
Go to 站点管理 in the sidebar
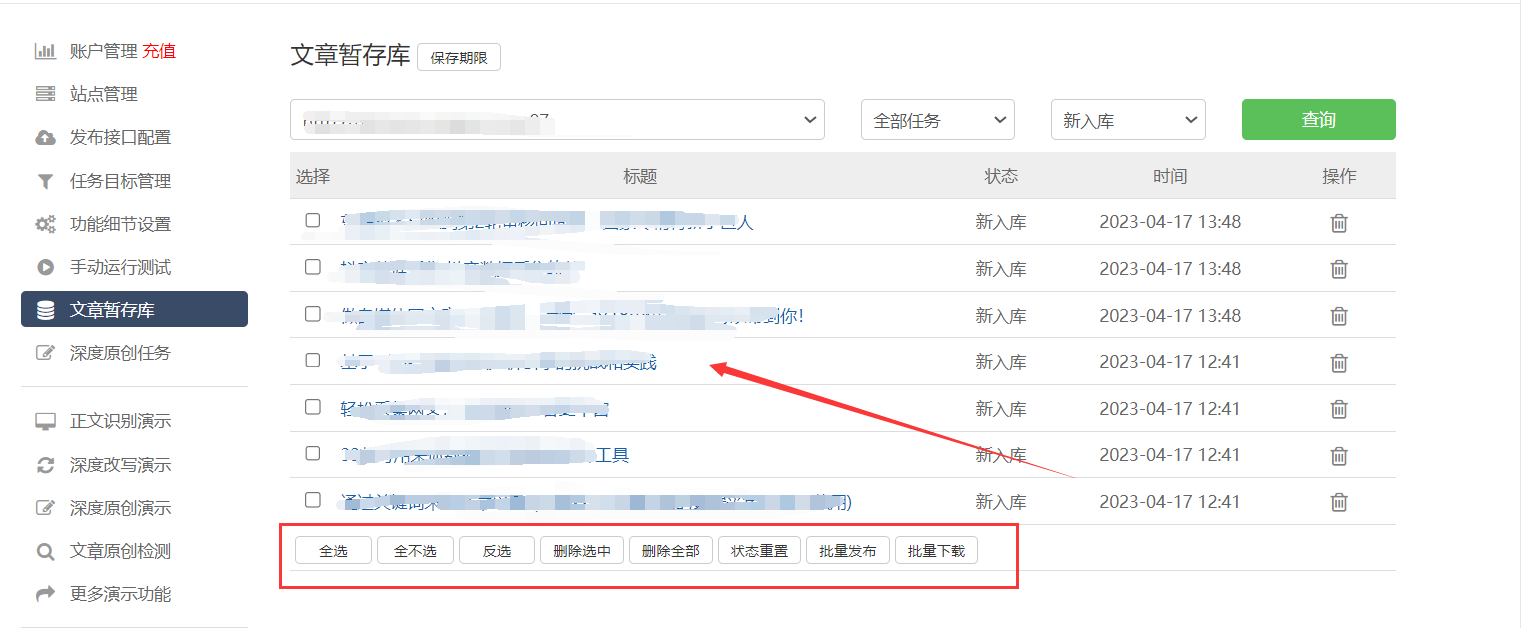[103, 94]
